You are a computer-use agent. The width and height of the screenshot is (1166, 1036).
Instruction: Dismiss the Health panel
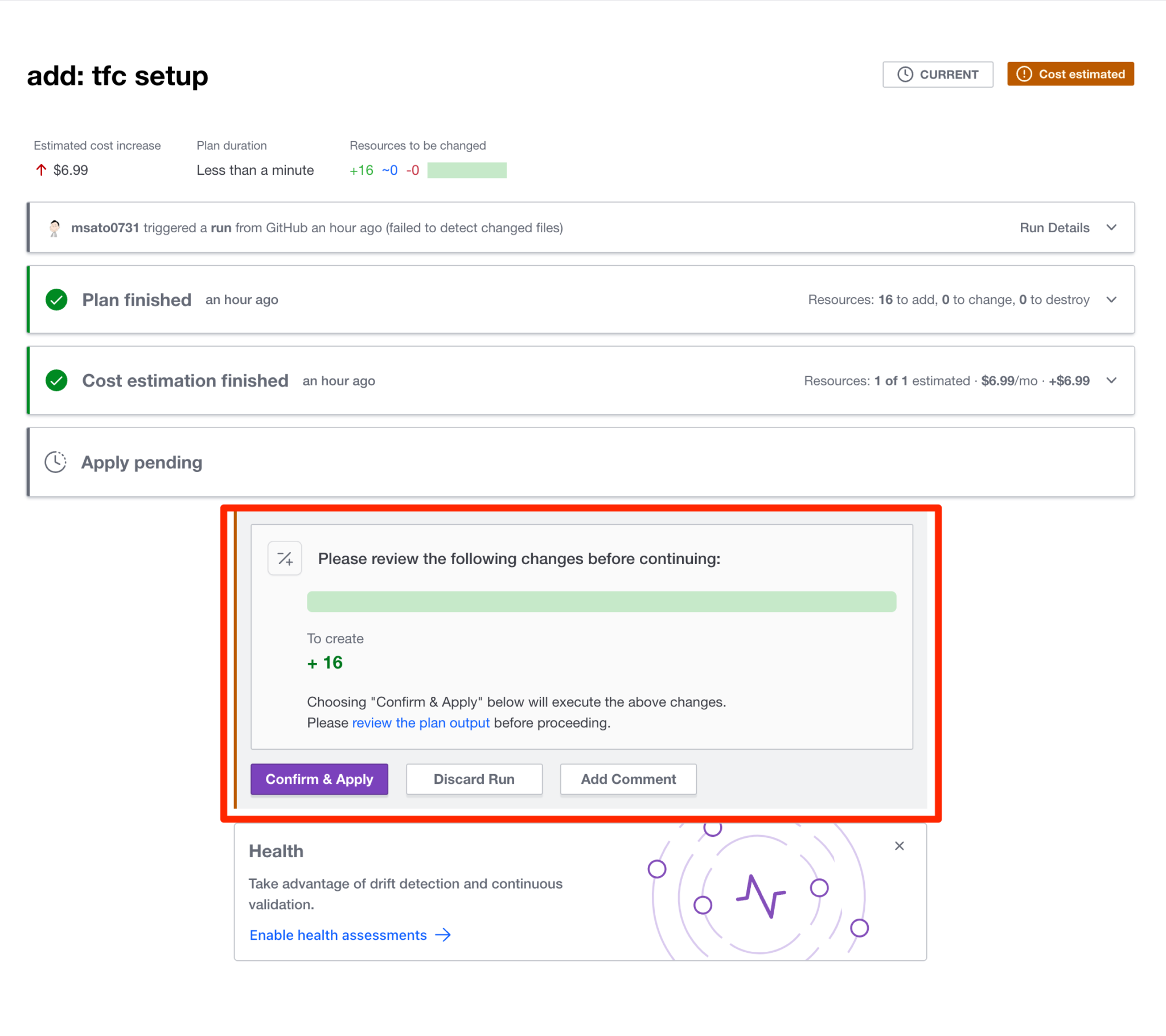click(900, 846)
